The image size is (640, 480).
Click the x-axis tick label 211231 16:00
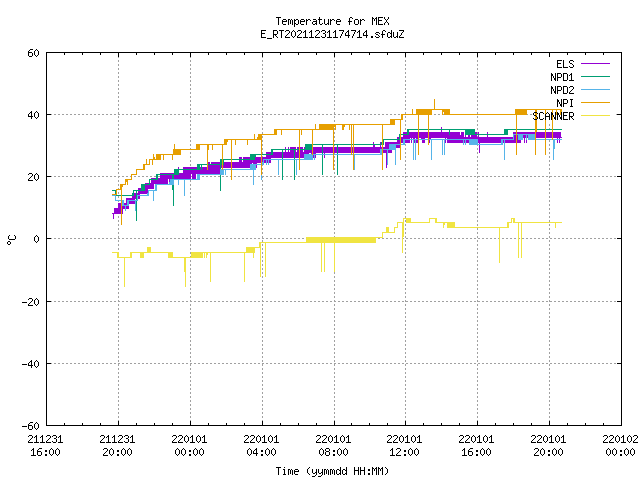coord(45,446)
